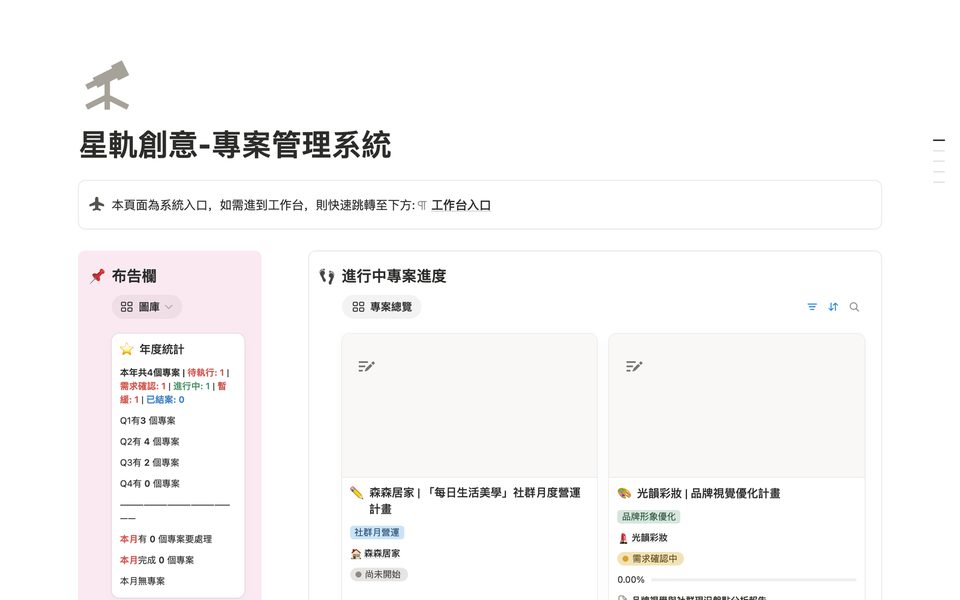The height and width of the screenshot is (600, 960).
Task: Click the 社群月營運 tag
Action: pos(377,533)
